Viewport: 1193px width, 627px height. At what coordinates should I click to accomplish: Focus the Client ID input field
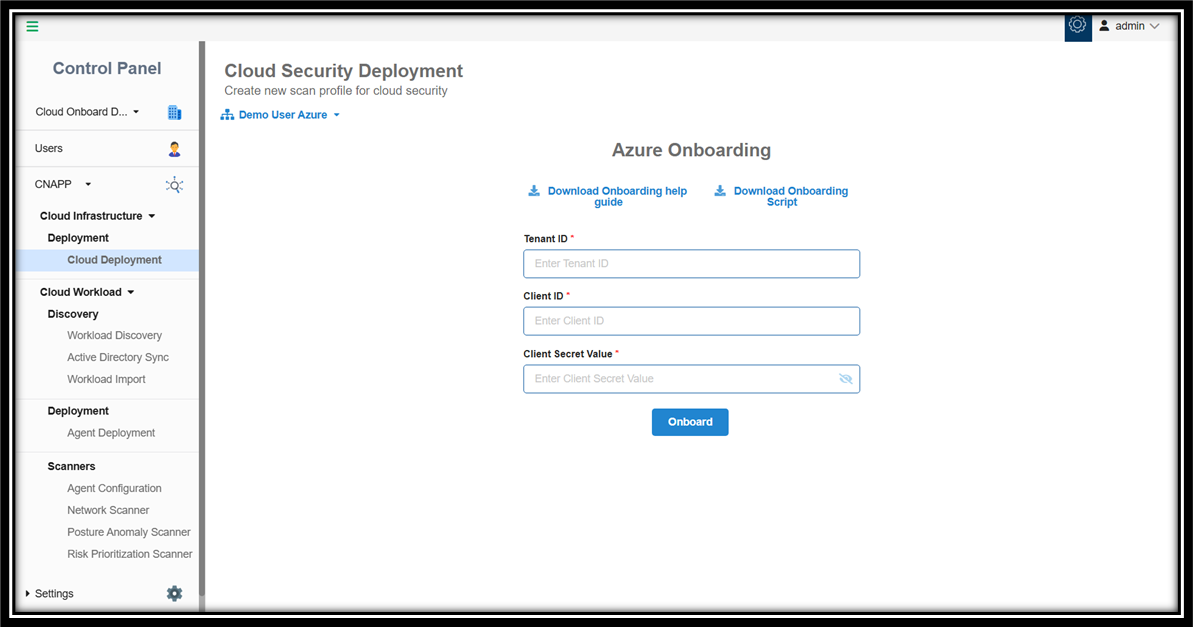pos(692,321)
